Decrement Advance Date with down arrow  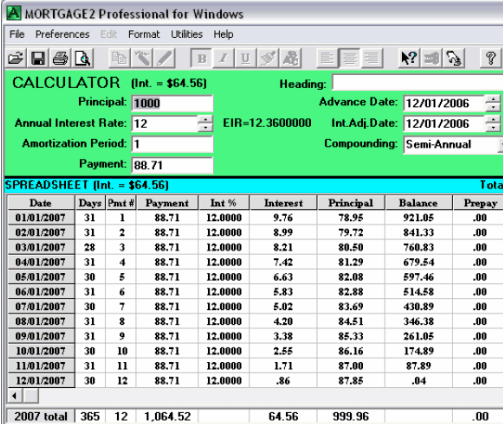[493, 107]
